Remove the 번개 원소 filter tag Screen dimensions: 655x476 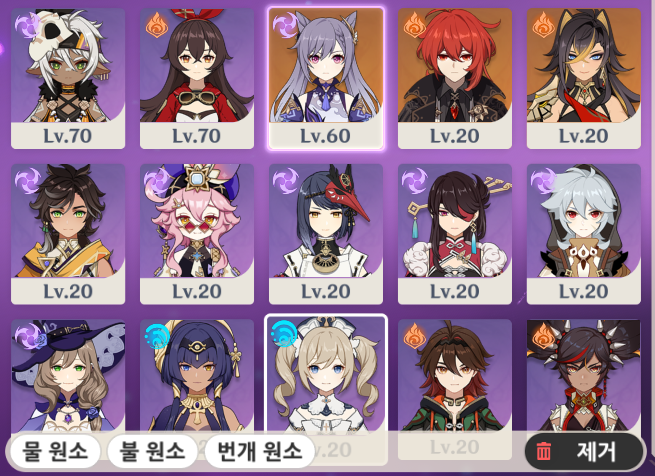pyautogui.click(x=259, y=451)
